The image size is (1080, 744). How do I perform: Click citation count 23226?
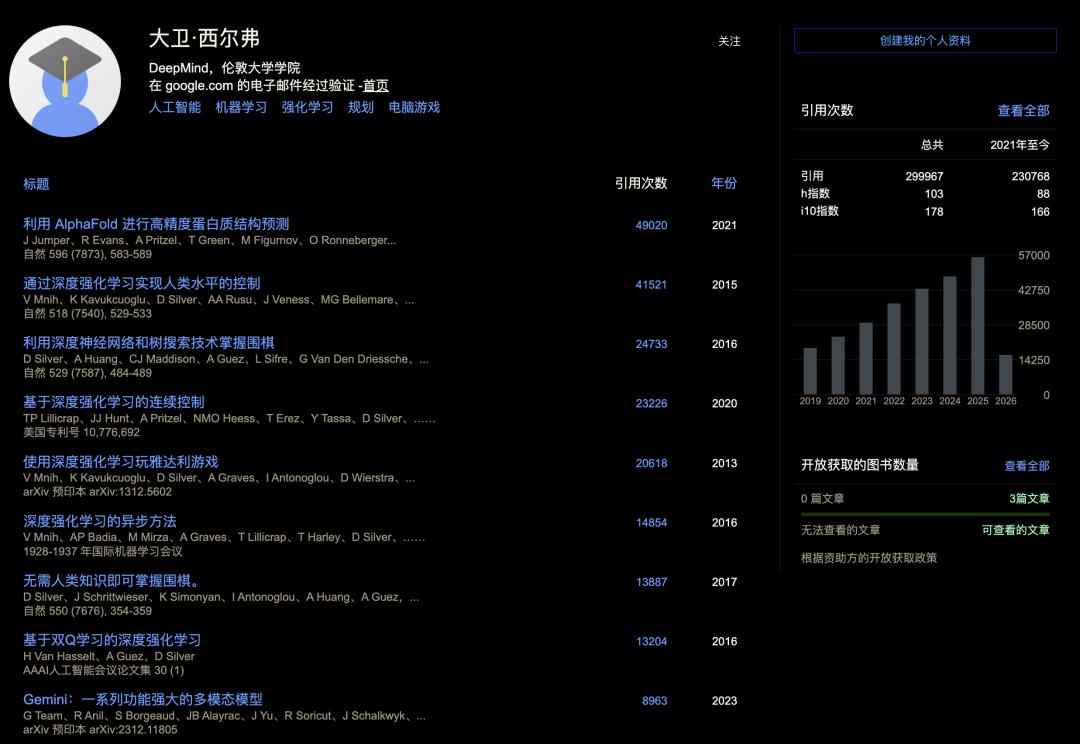(x=651, y=404)
